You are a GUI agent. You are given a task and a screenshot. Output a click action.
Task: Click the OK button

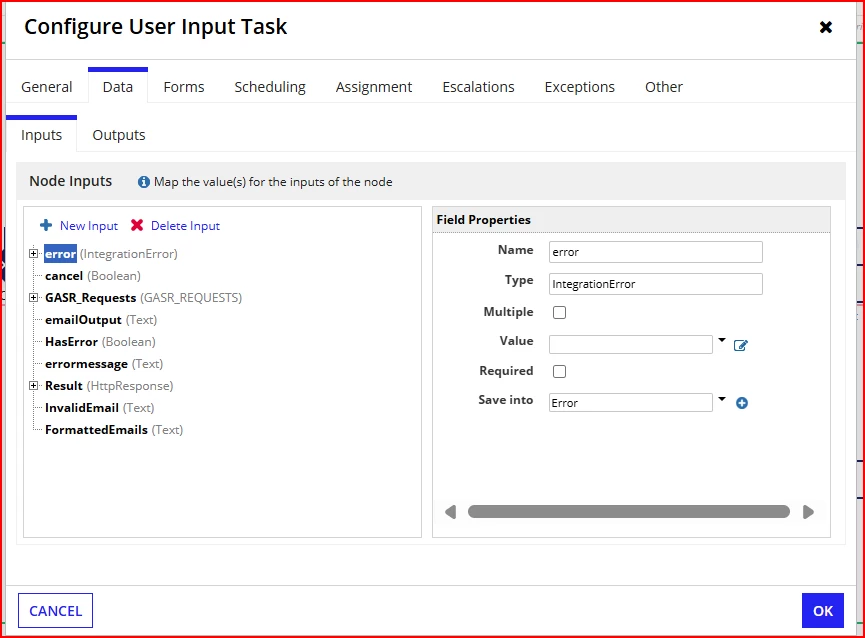coord(823,610)
